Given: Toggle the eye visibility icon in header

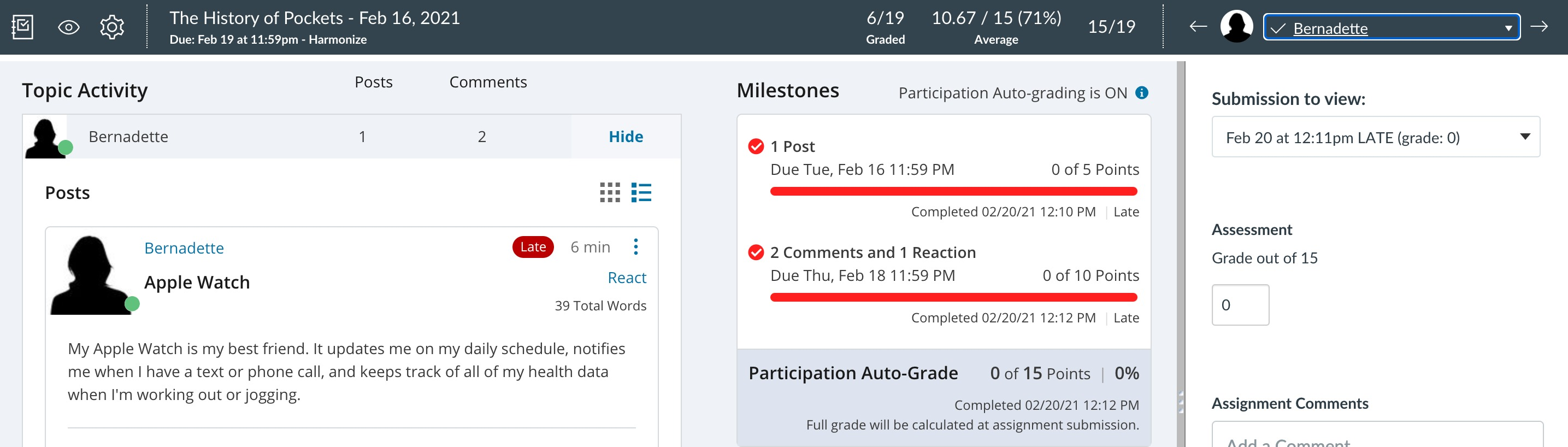Looking at the screenshot, I should [68, 27].
